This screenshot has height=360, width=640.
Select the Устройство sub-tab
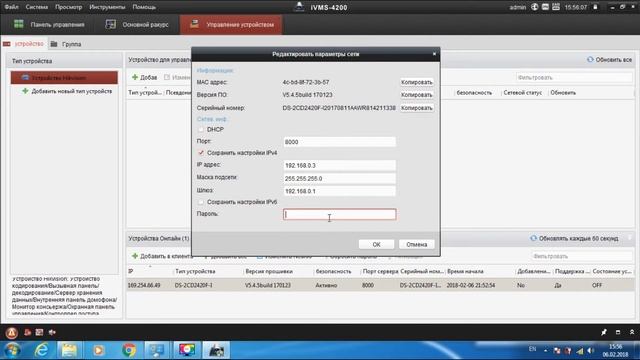[24, 44]
